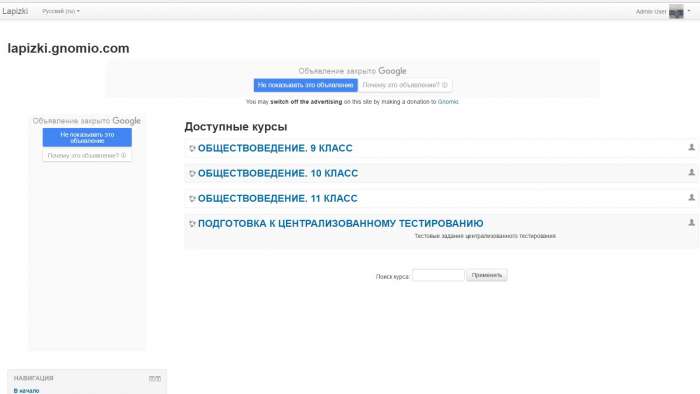The height and width of the screenshot is (394, 700).
Task: Click the course icon beside ОБЩЕСТВОВЕДЕНИЕ. 9 КЛАСС
Action: pos(192,149)
